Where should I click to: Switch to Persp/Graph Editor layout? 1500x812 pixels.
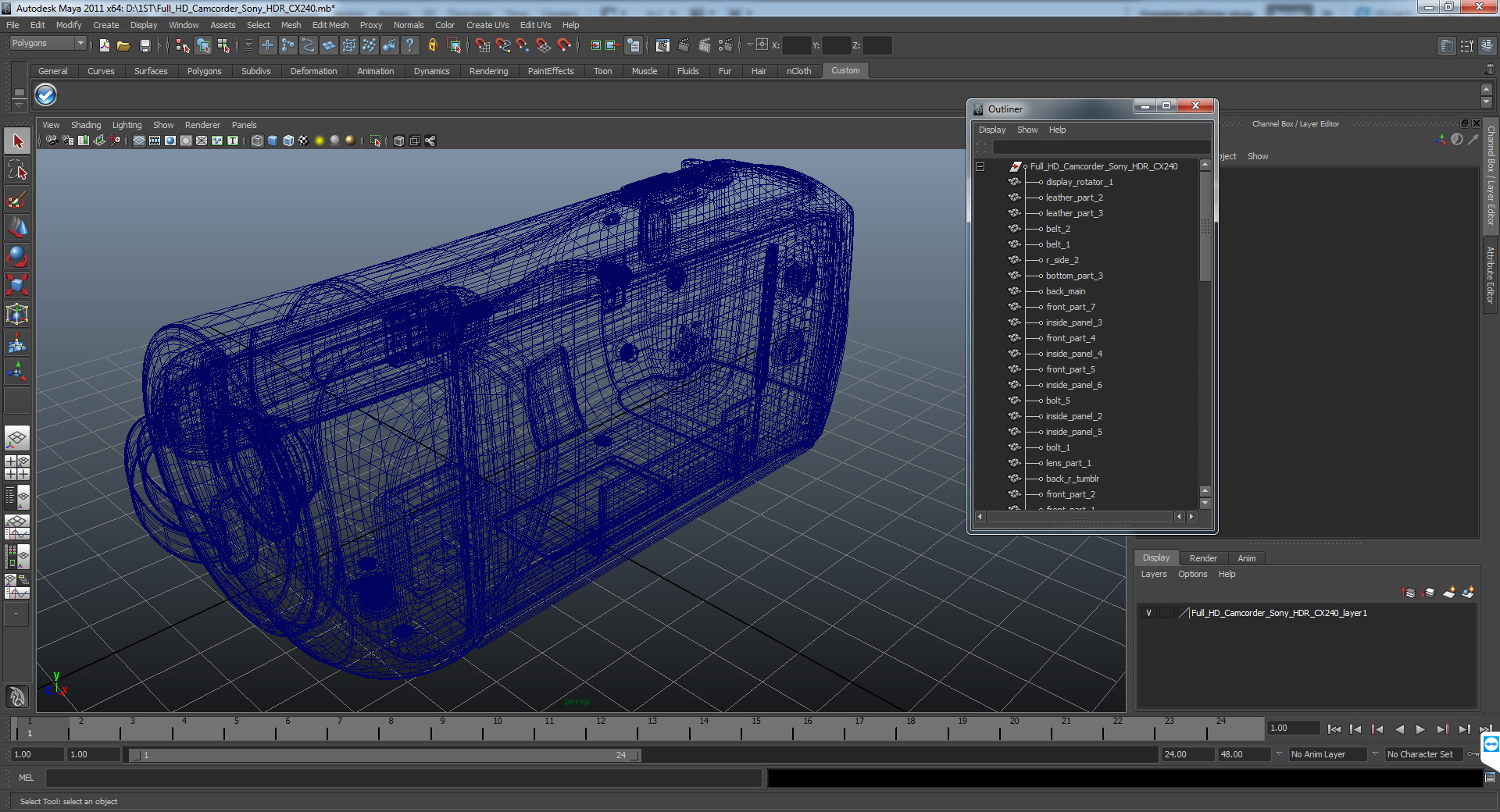[17, 527]
